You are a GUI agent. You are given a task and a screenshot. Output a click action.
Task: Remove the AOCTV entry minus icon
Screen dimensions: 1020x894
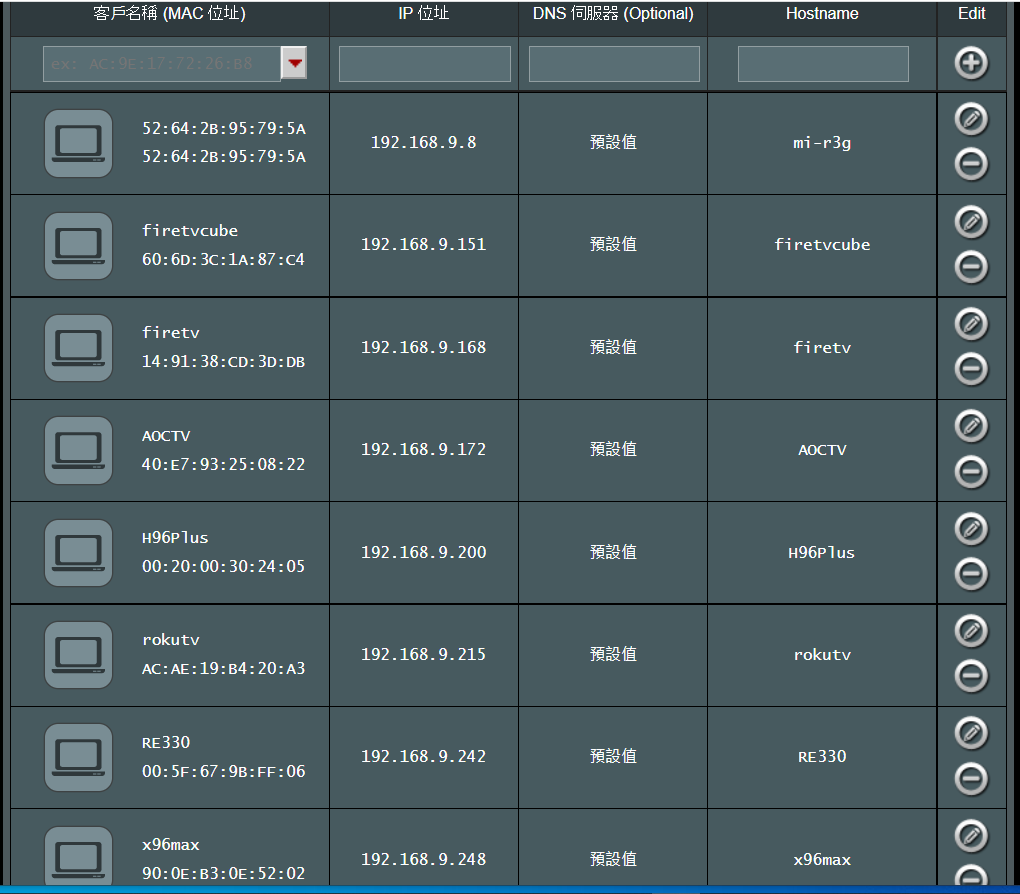pos(971,471)
